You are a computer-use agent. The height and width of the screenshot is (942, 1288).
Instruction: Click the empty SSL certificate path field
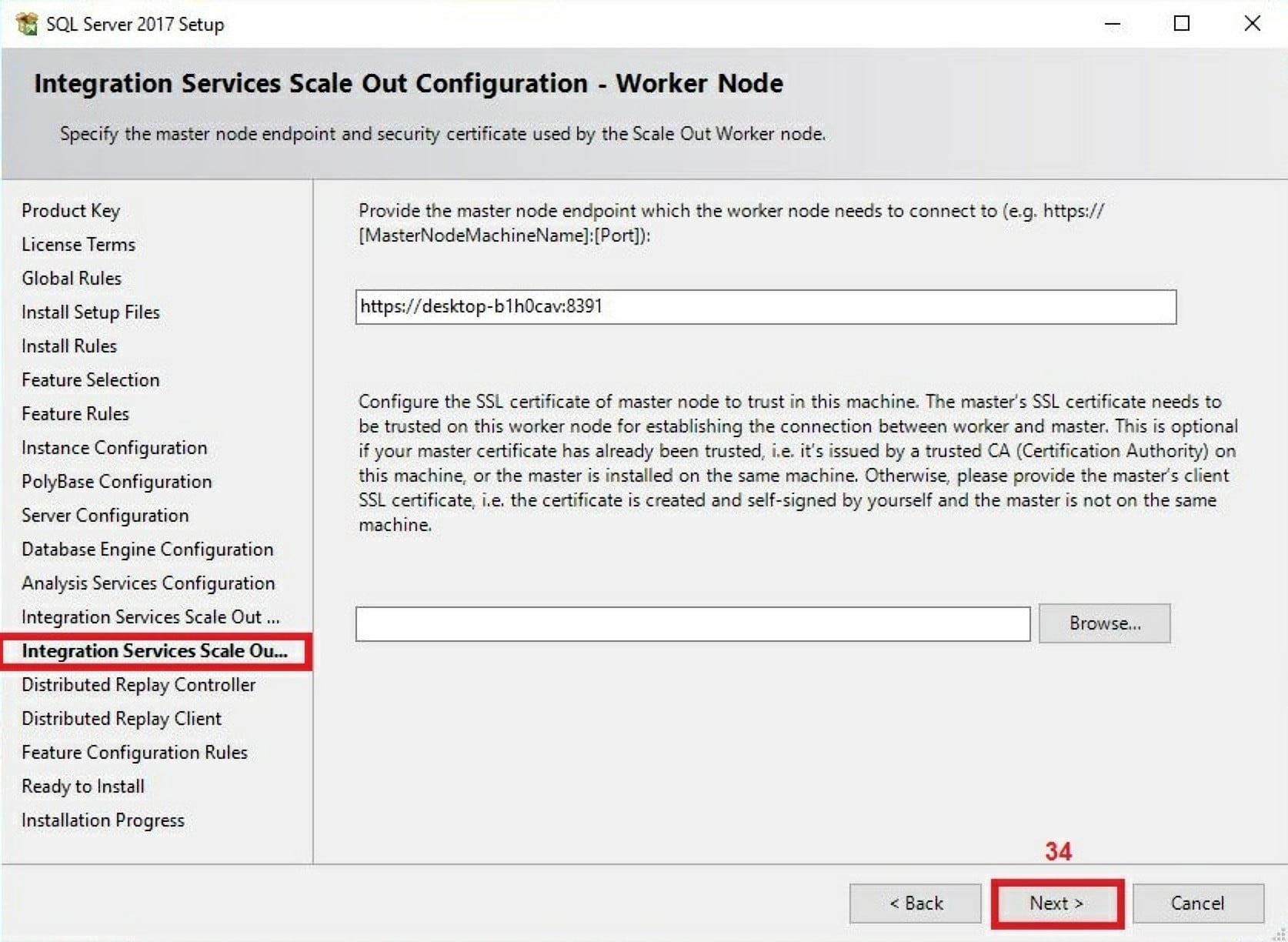point(692,623)
